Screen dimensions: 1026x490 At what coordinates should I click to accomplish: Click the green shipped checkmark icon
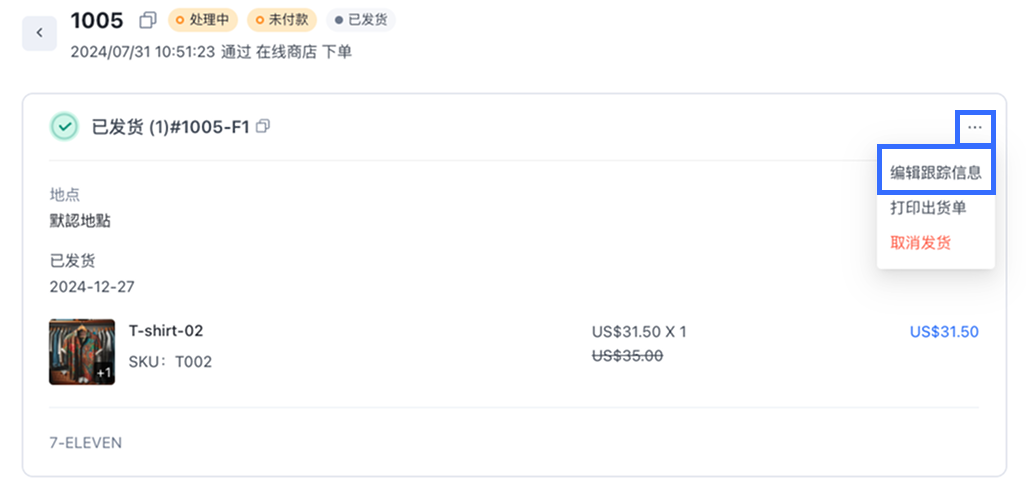click(x=64, y=127)
